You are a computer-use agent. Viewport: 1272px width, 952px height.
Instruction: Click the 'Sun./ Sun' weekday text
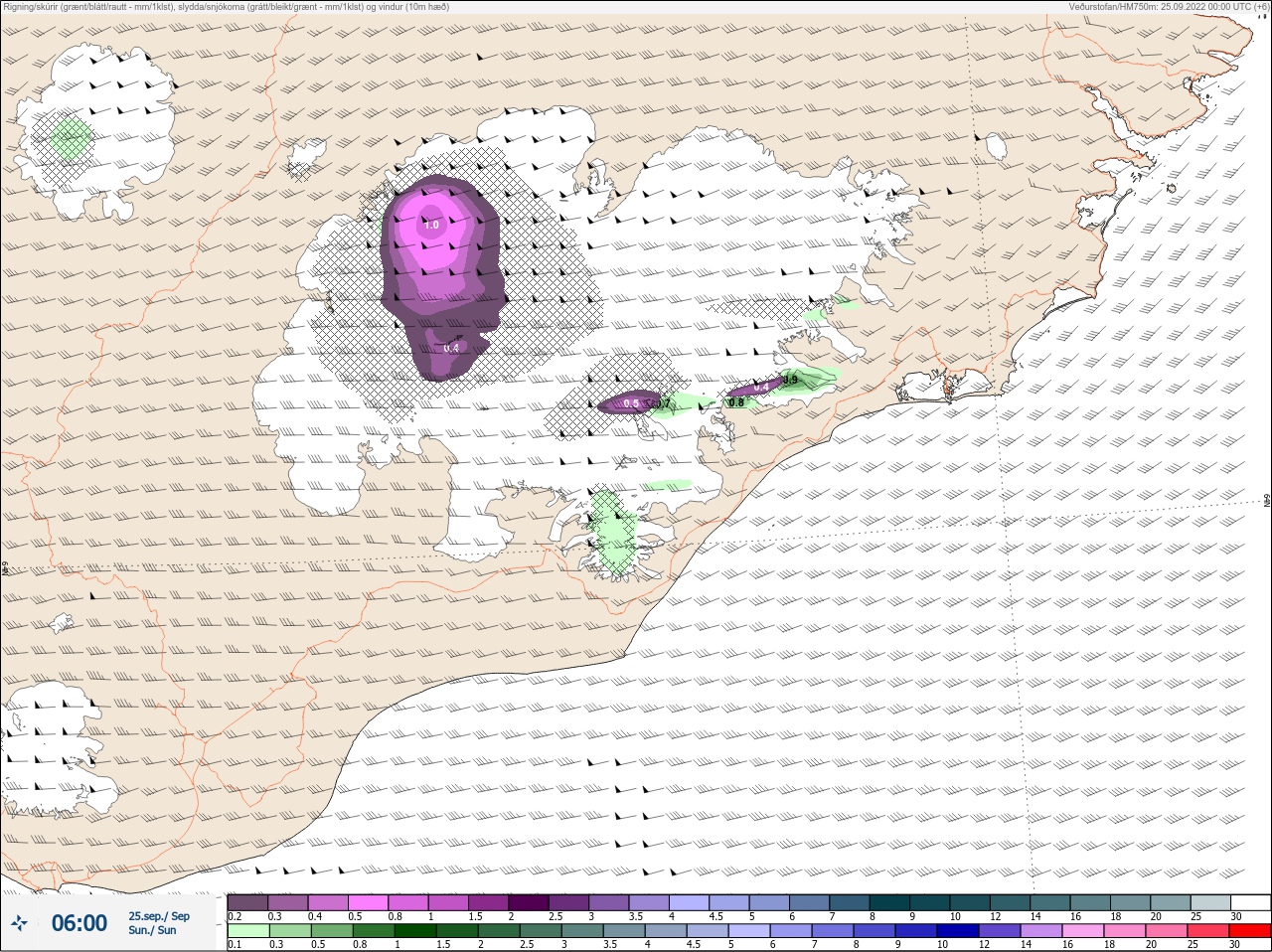coord(152,930)
